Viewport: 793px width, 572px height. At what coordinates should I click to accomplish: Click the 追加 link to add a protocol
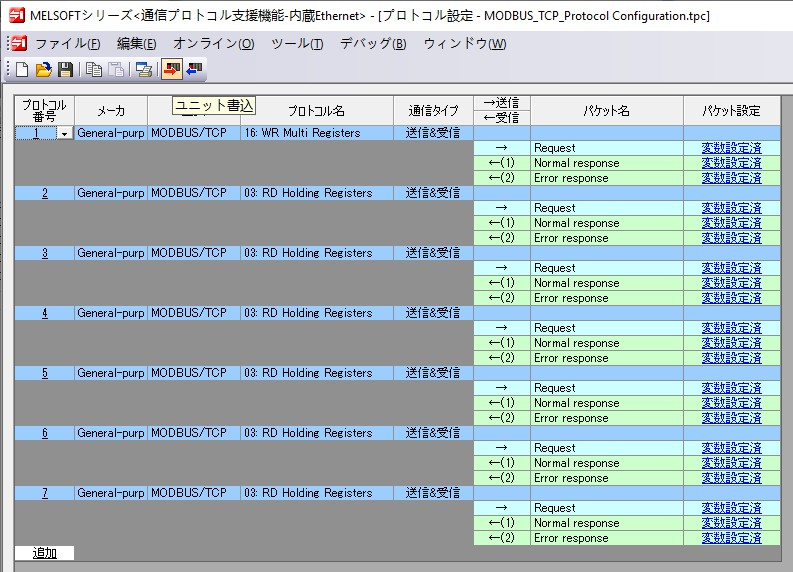point(45,553)
